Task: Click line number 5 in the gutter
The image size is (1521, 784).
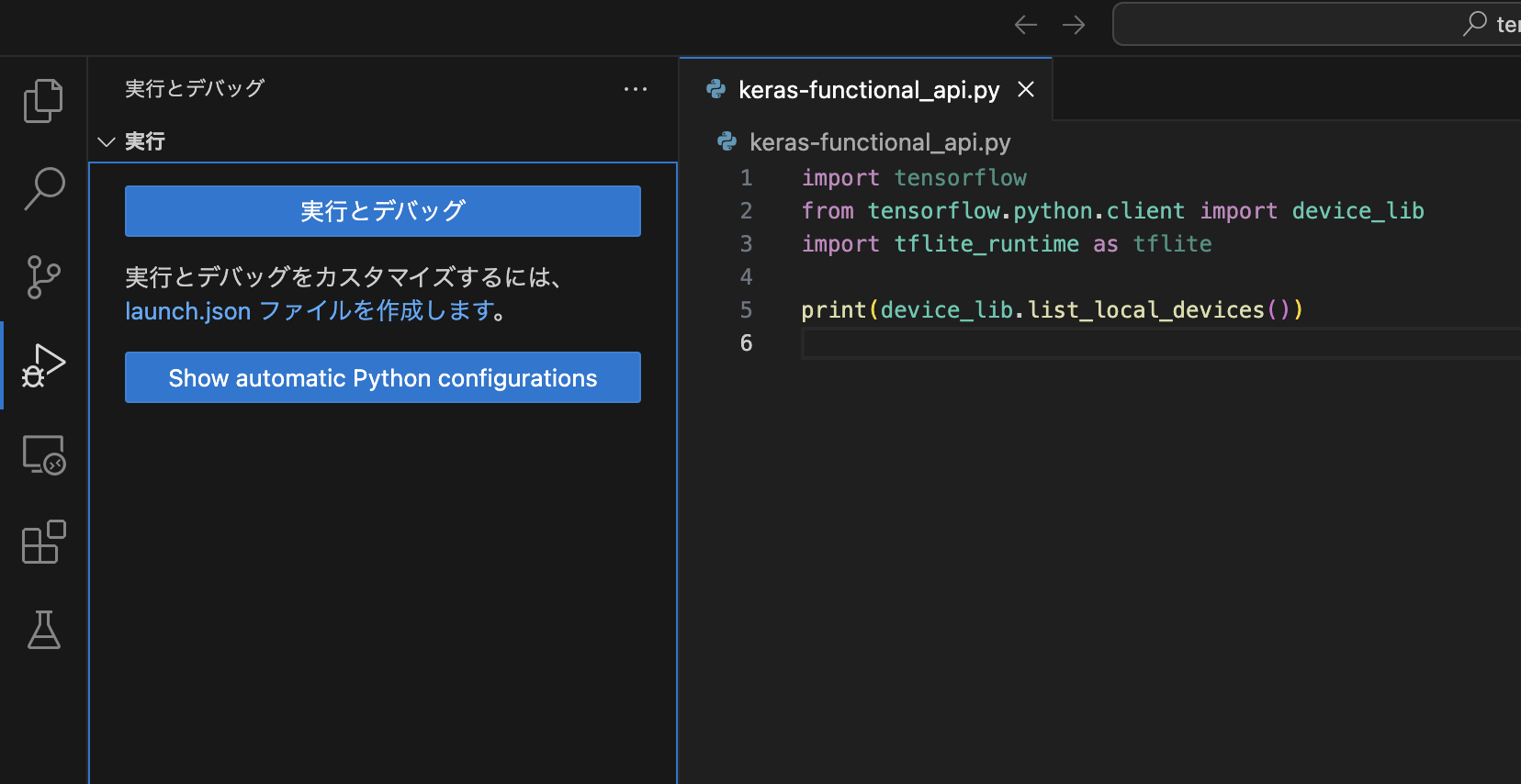Action: pos(747,310)
